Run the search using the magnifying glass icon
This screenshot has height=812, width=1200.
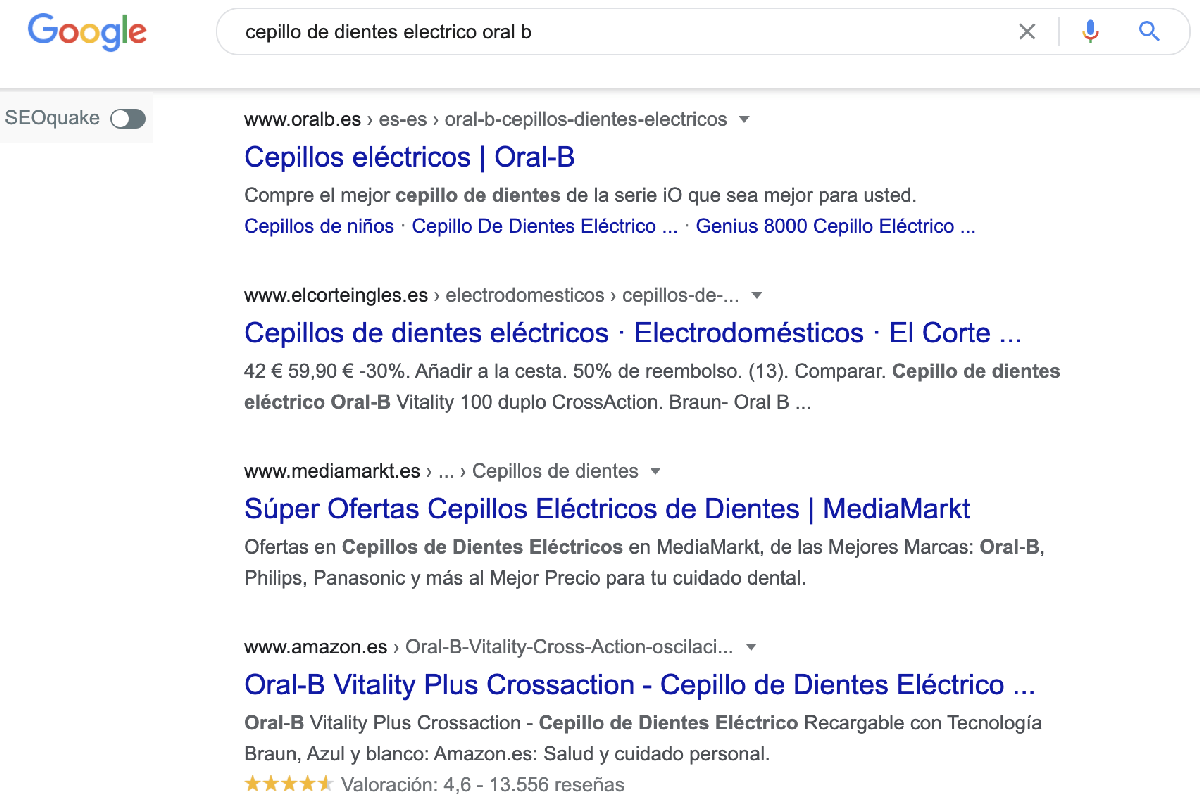coord(1148,31)
